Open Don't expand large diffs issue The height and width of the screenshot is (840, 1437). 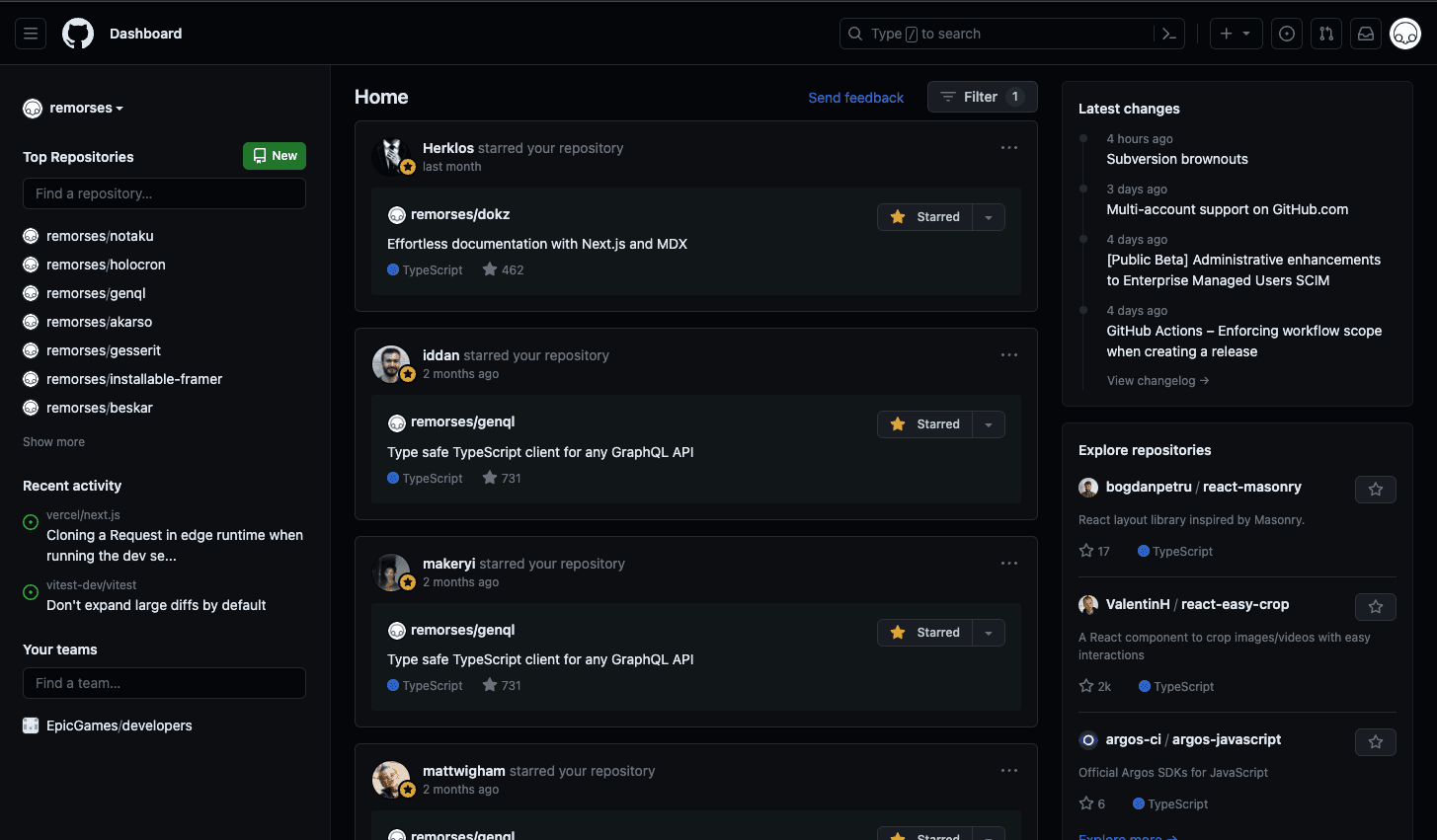click(x=156, y=605)
